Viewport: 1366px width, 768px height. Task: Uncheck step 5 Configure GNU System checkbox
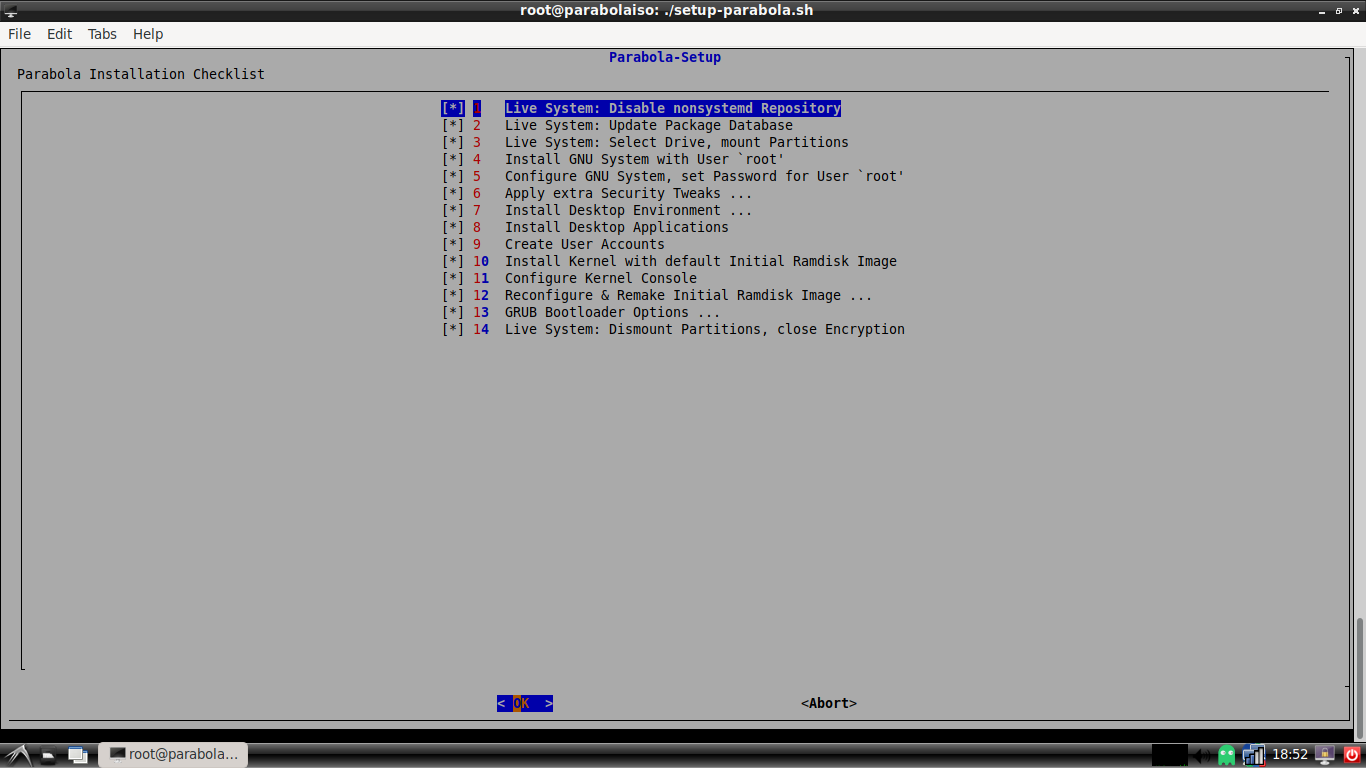pyautogui.click(x=453, y=176)
